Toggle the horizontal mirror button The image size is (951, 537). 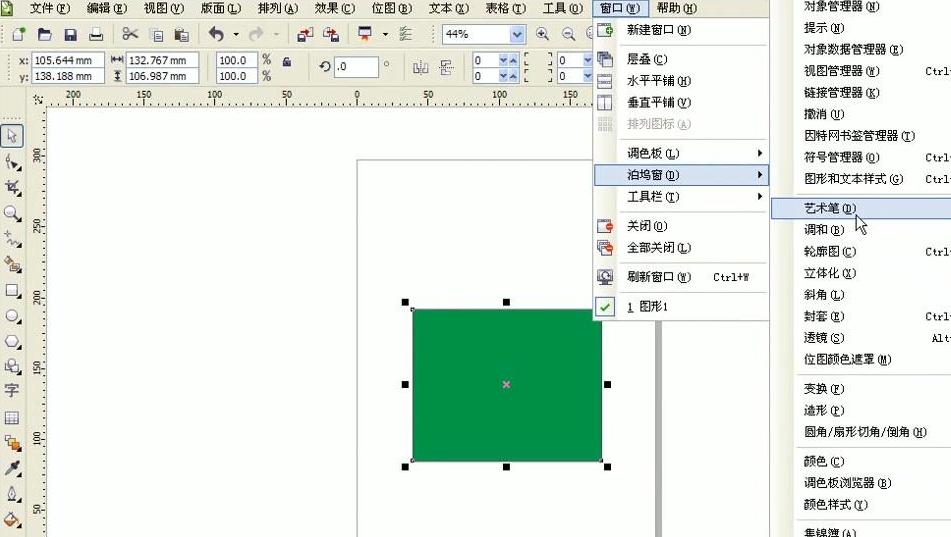pyautogui.click(x=420, y=68)
